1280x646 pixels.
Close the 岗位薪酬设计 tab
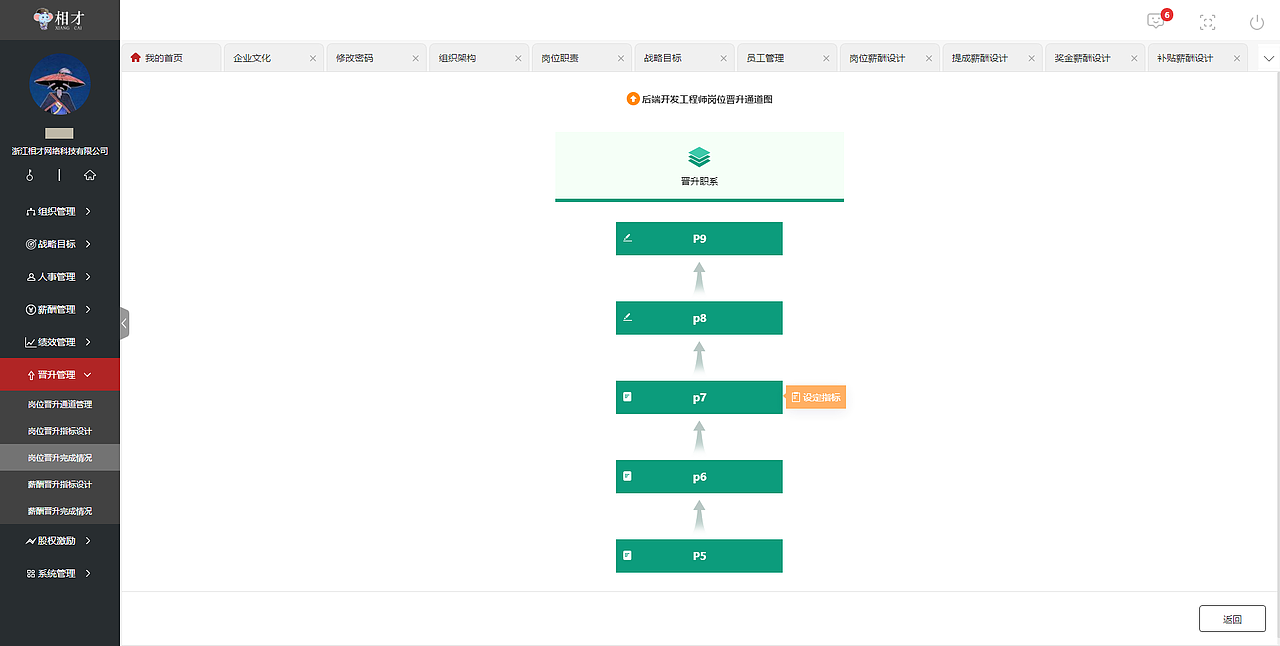tap(929, 58)
